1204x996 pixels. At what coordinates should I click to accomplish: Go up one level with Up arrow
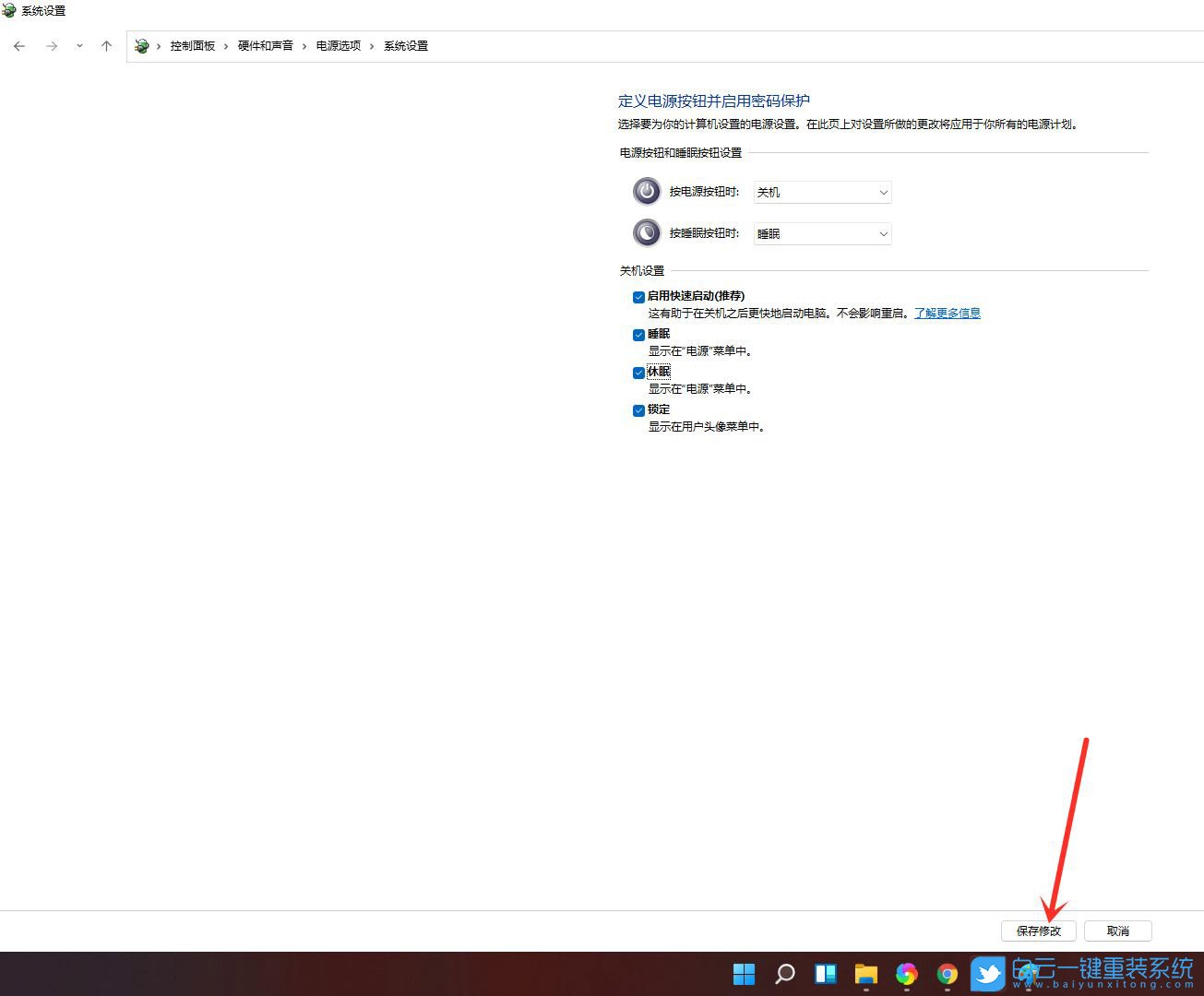(x=106, y=46)
